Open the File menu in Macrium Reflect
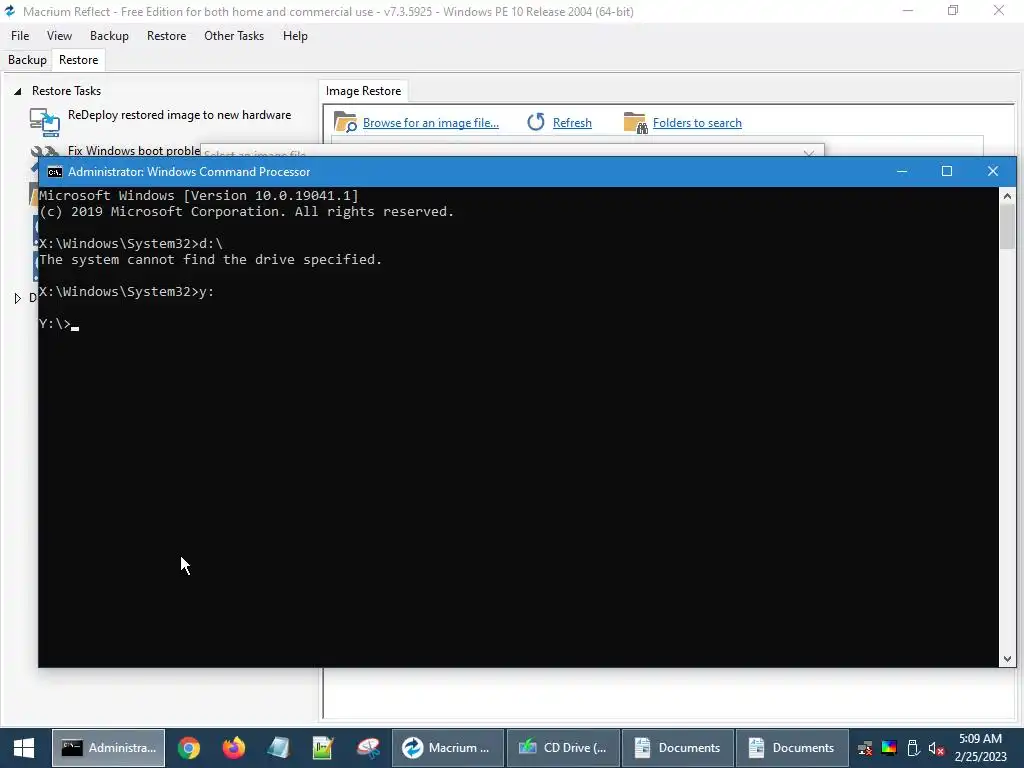The height and width of the screenshot is (768, 1024). tap(20, 36)
